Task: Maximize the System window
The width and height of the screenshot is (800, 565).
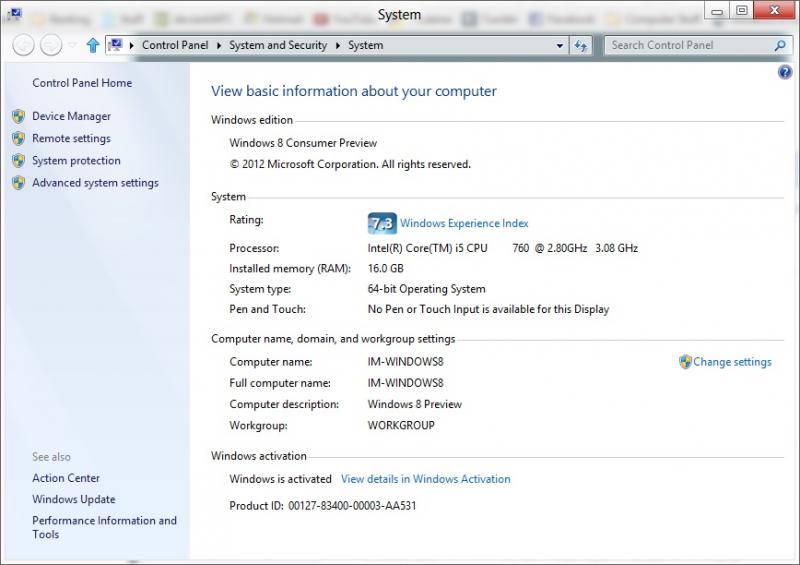Action: click(x=741, y=11)
